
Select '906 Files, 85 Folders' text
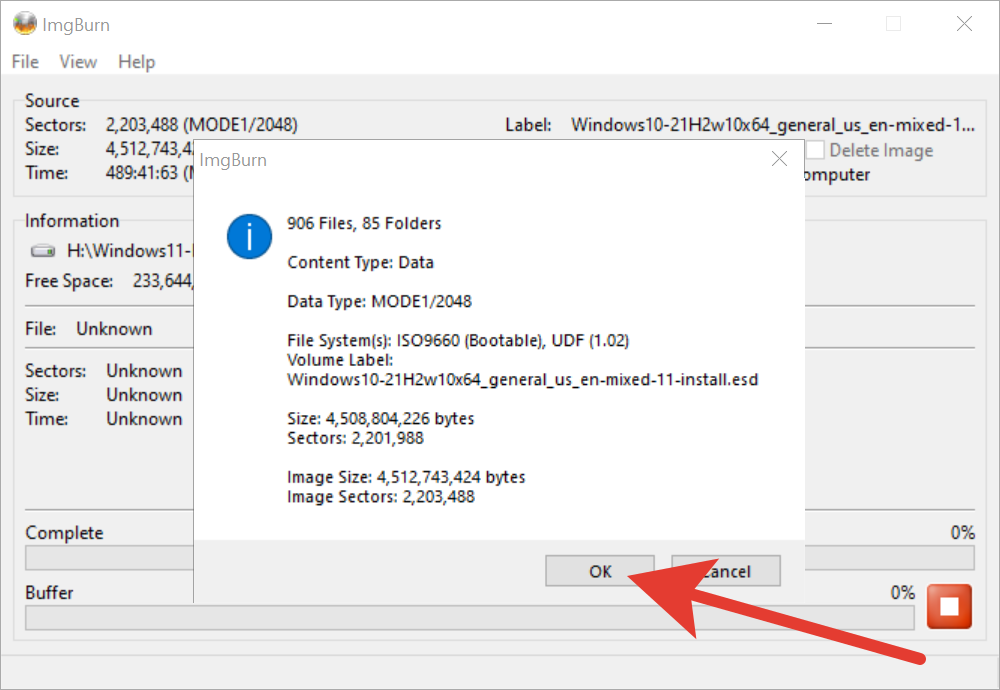coord(364,223)
